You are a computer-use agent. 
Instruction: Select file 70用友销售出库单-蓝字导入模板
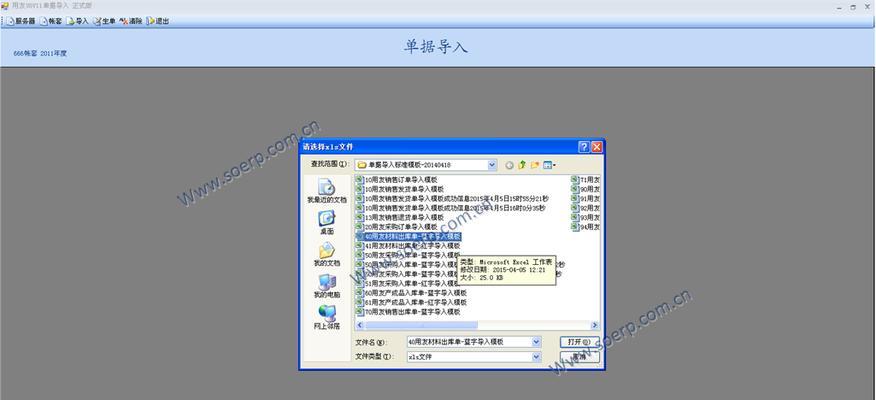click(x=408, y=312)
